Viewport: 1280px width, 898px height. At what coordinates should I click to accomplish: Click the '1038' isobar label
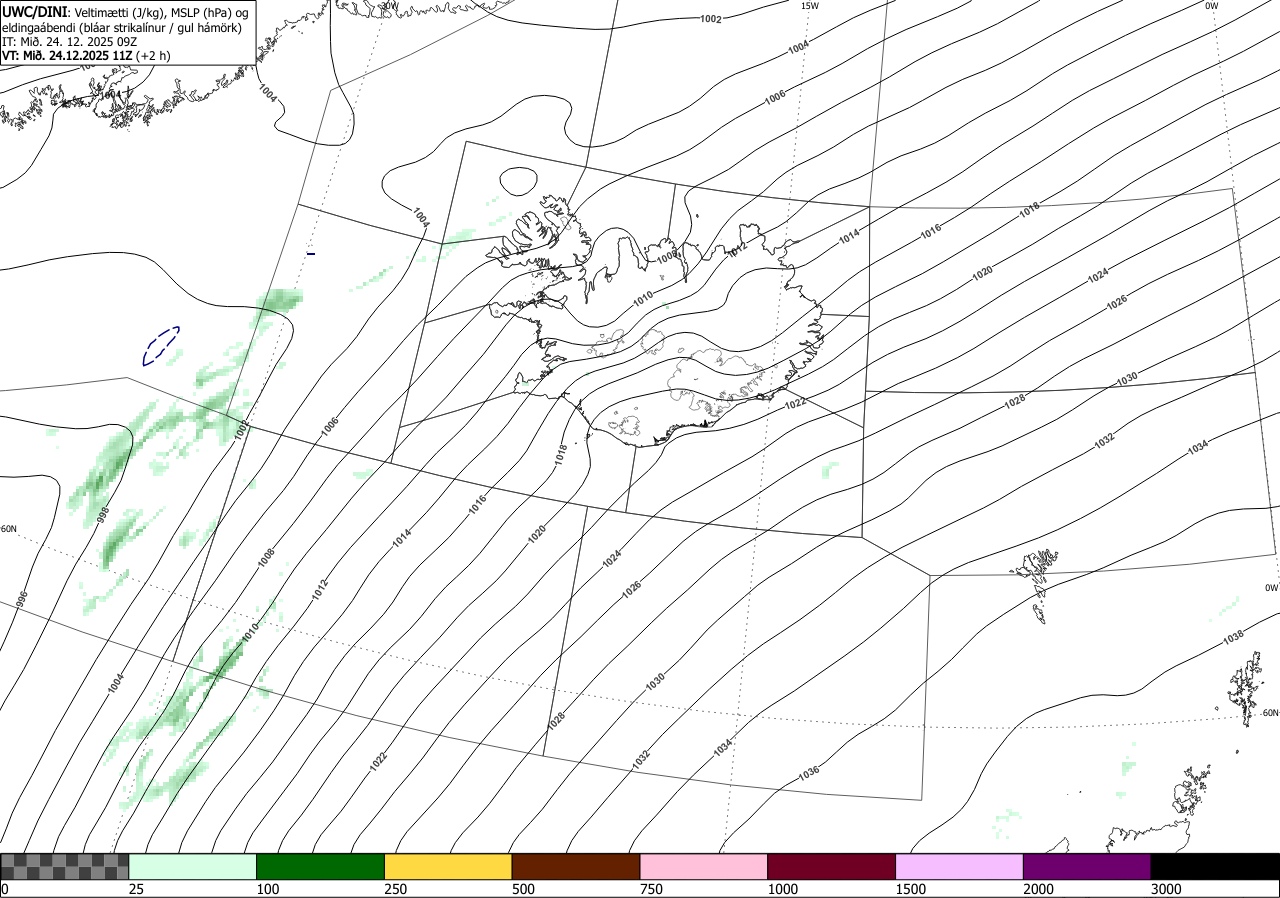[1232, 637]
